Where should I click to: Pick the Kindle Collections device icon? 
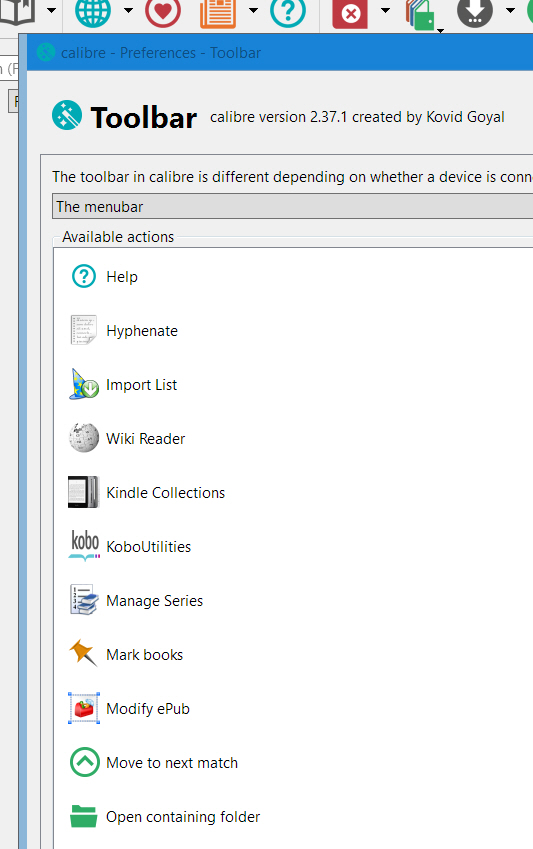[x=84, y=492]
